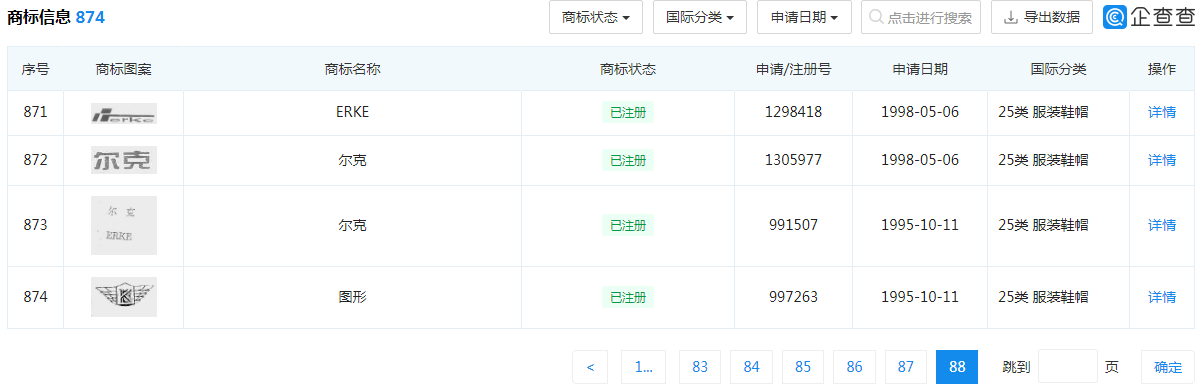Click the 商标状态 column header in the table
1195x384 pixels.
tap(628, 69)
